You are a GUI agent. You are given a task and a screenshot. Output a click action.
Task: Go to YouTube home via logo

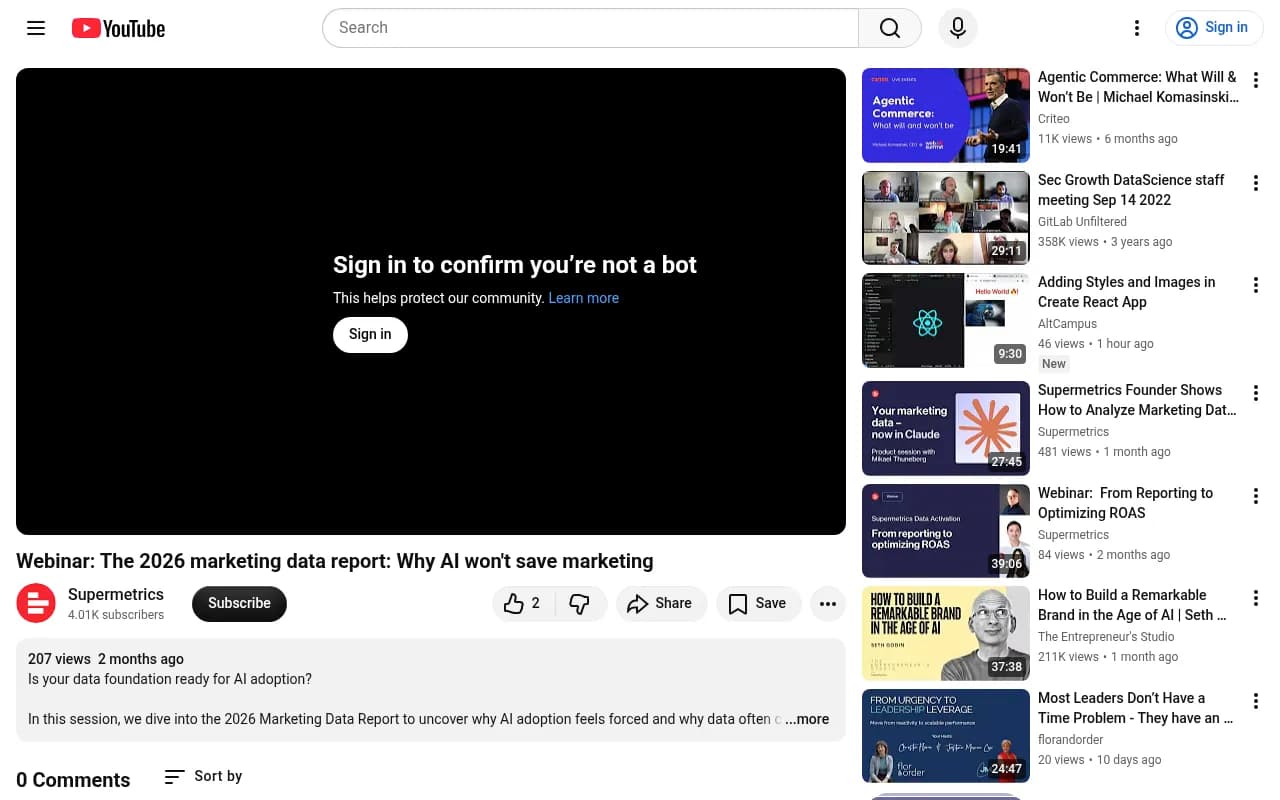coord(118,28)
